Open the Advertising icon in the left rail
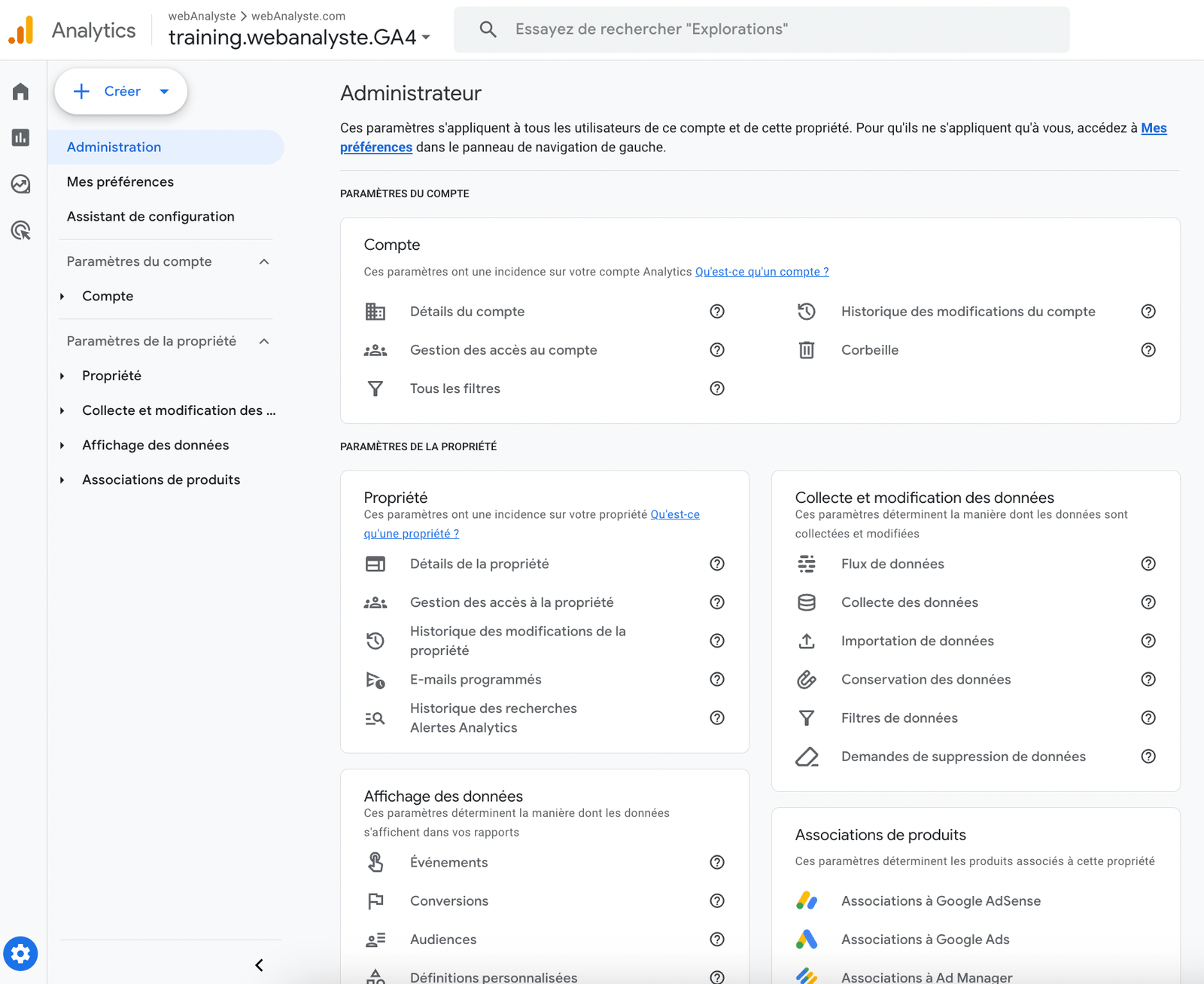The height and width of the screenshot is (984, 1204). pos(20,231)
